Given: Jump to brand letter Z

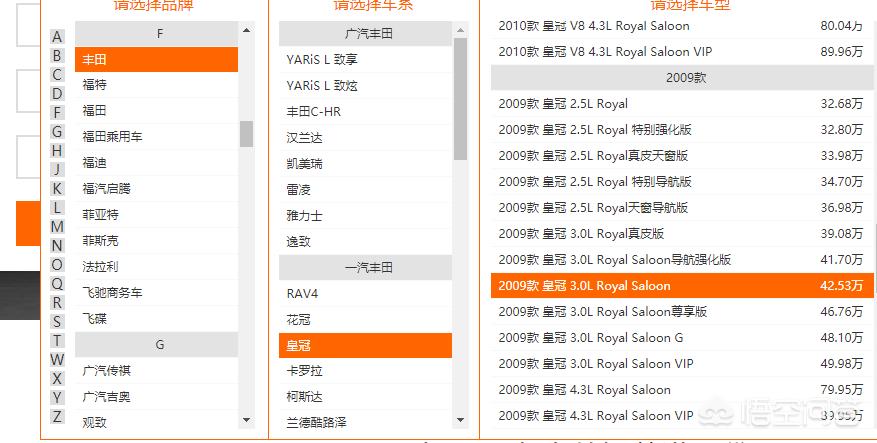Looking at the screenshot, I should point(57,417).
